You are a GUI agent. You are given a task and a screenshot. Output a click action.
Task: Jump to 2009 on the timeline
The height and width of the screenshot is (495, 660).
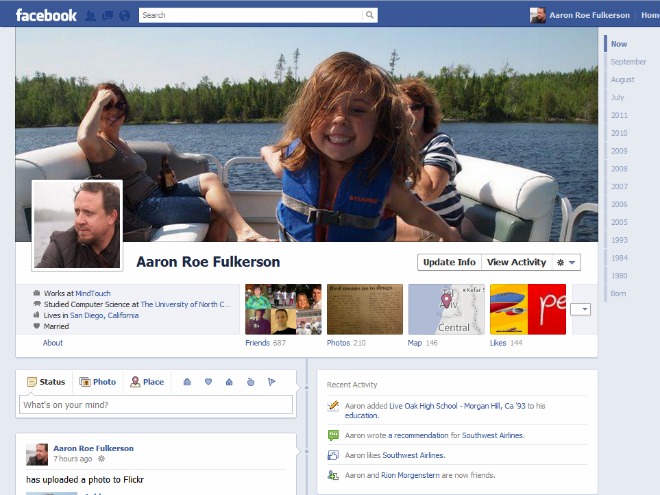pos(619,151)
